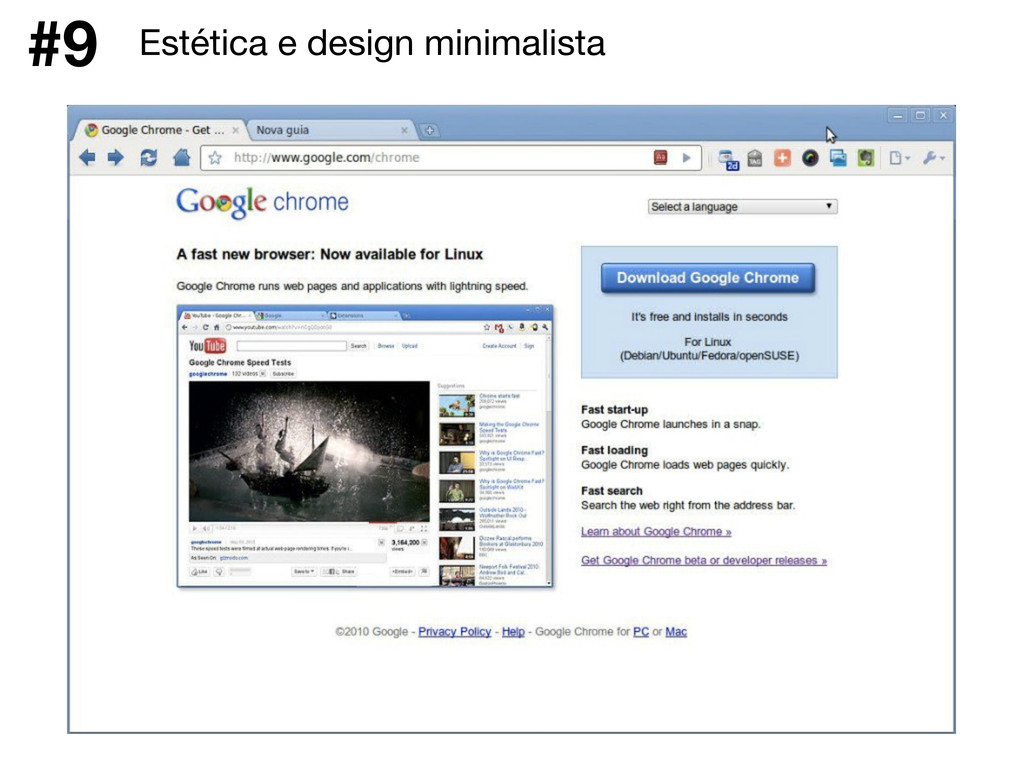Open Get Google Chrome beta or developer releases link
This screenshot has height=768, width=1024.
click(x=704, y=560)
